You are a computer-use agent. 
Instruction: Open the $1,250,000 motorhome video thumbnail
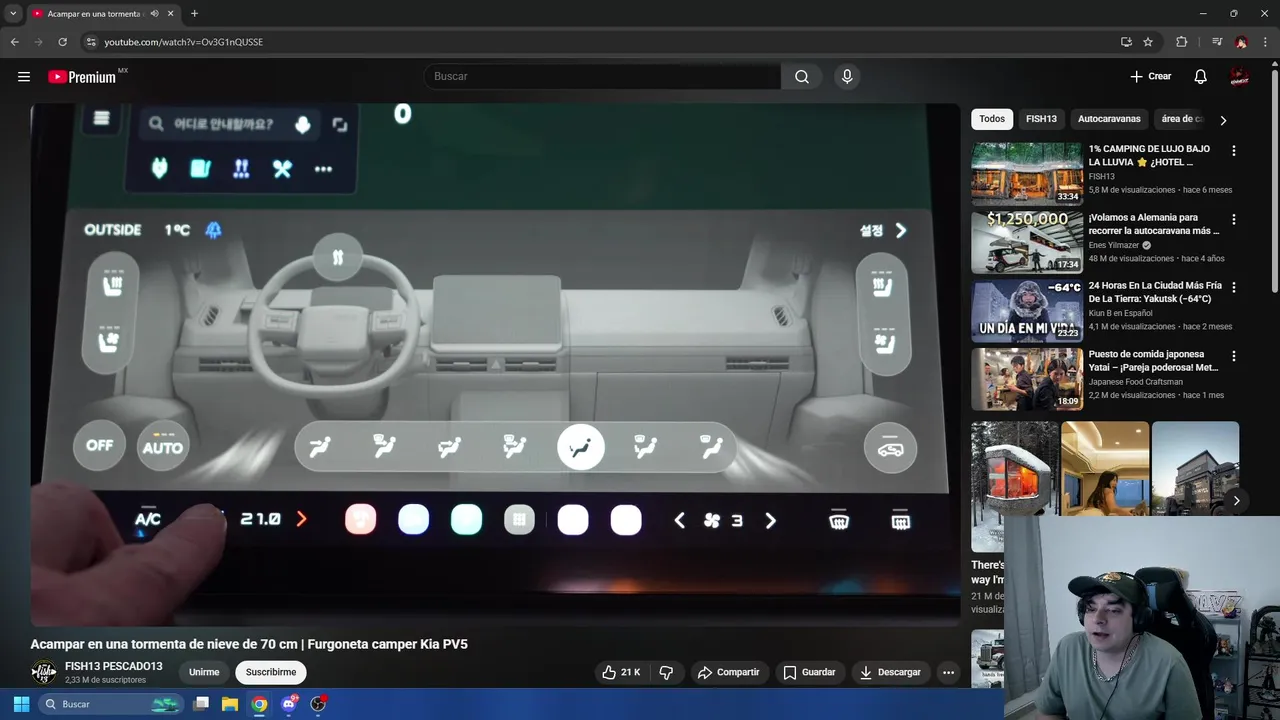tap(1027, 242)
